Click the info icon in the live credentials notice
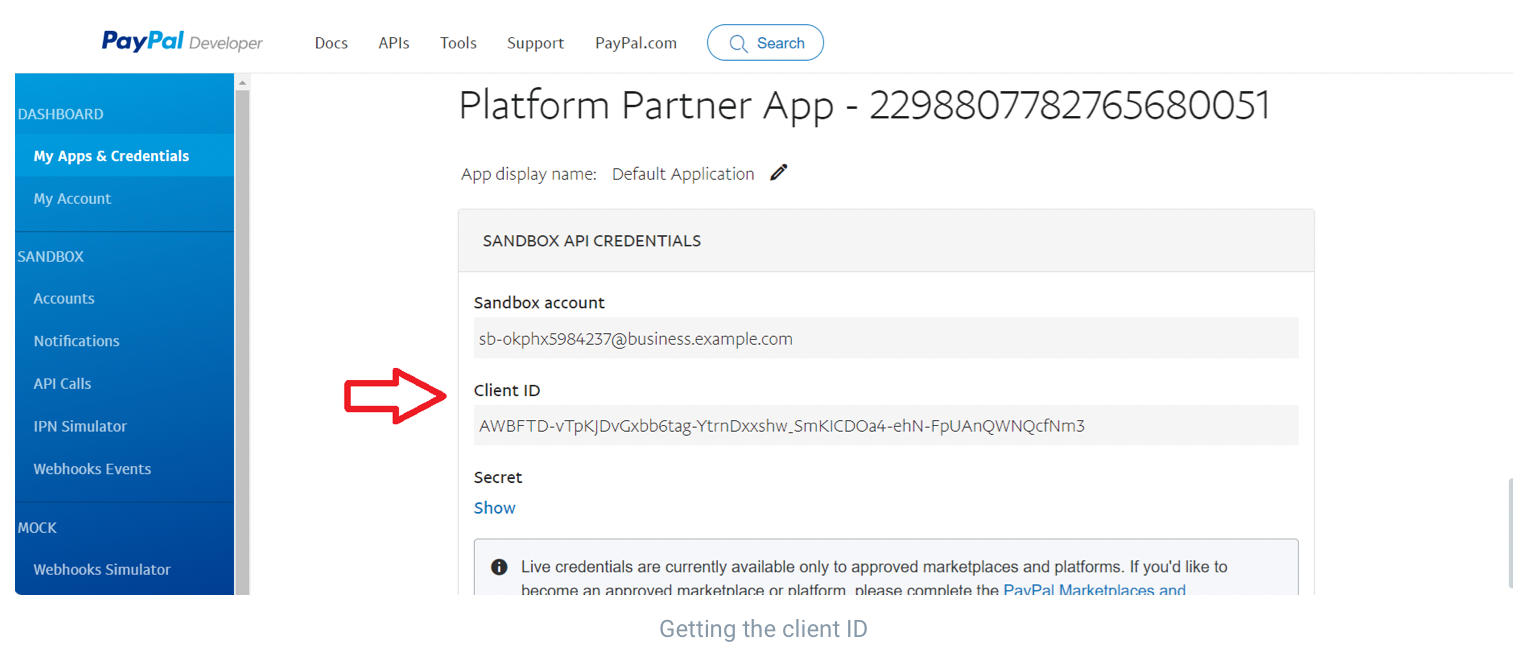The image size is (1538, 660). coord(499,567)
